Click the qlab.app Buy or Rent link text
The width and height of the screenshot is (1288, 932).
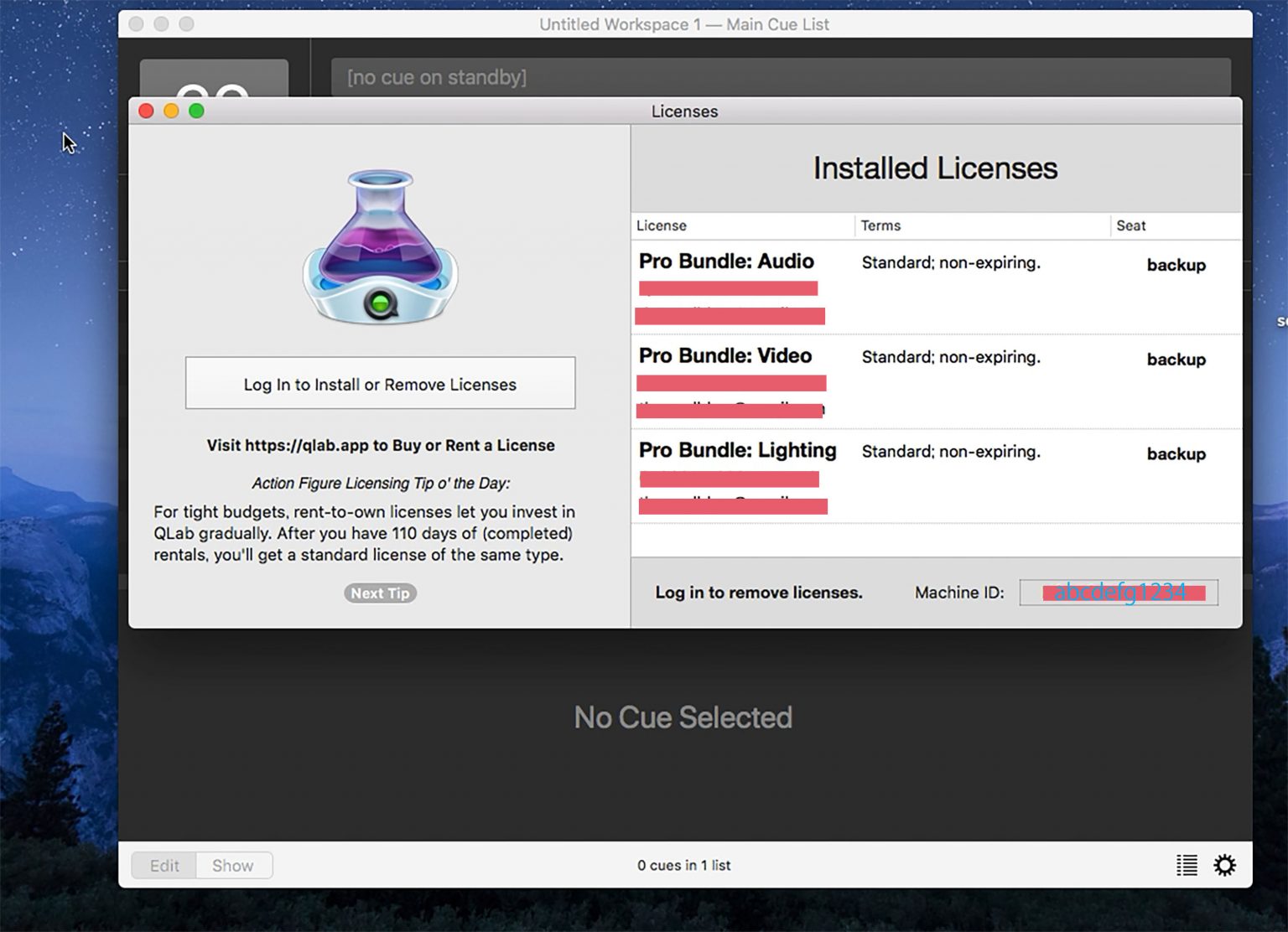point(380,445)
